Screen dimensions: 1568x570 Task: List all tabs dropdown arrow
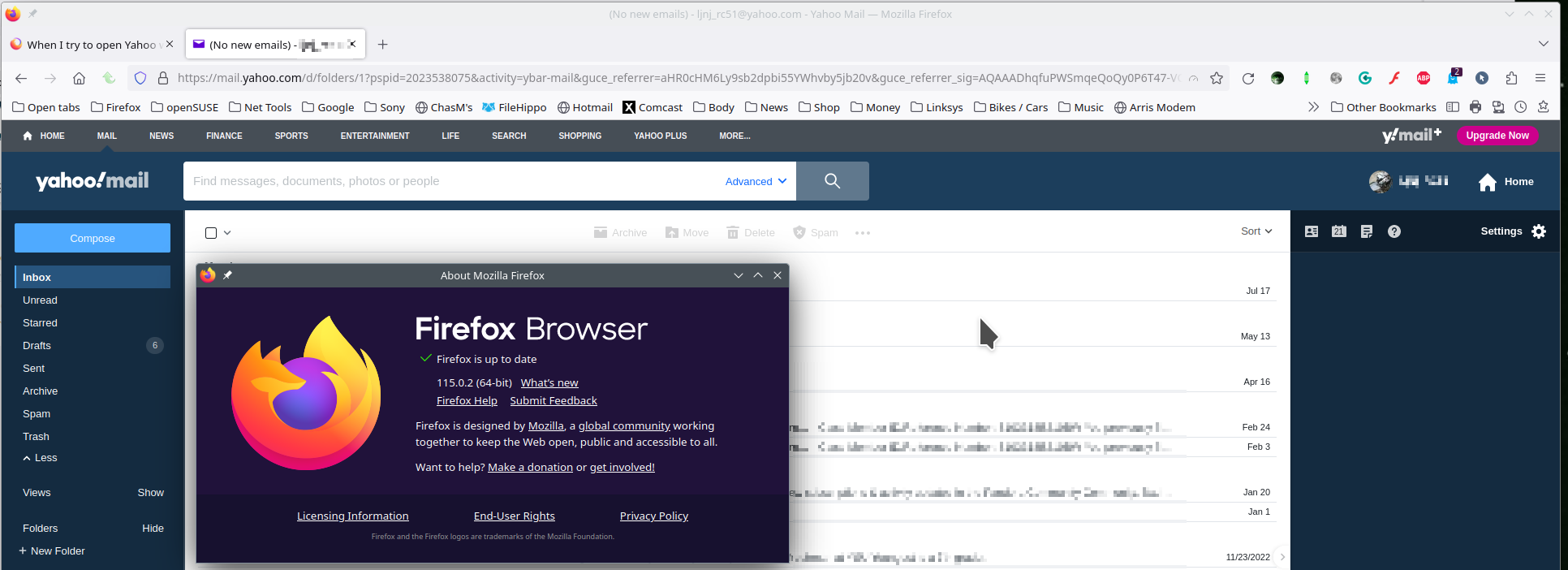coord(1543,44)
